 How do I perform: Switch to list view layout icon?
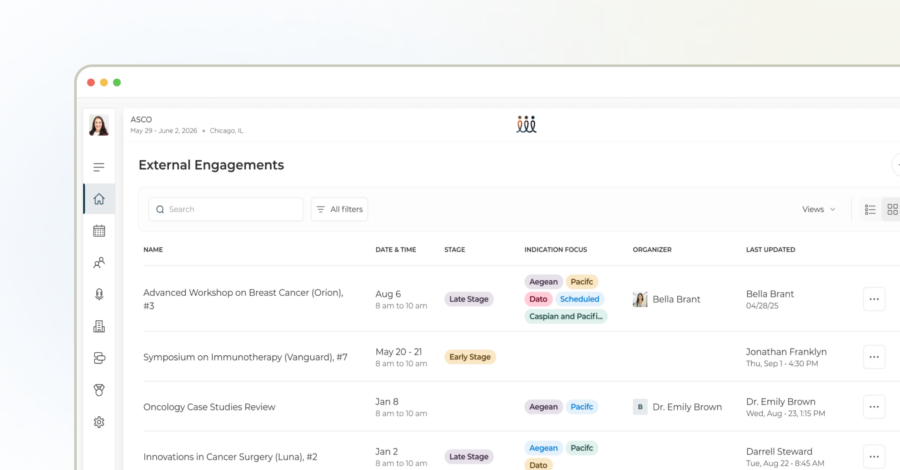[x=870, y=209]
